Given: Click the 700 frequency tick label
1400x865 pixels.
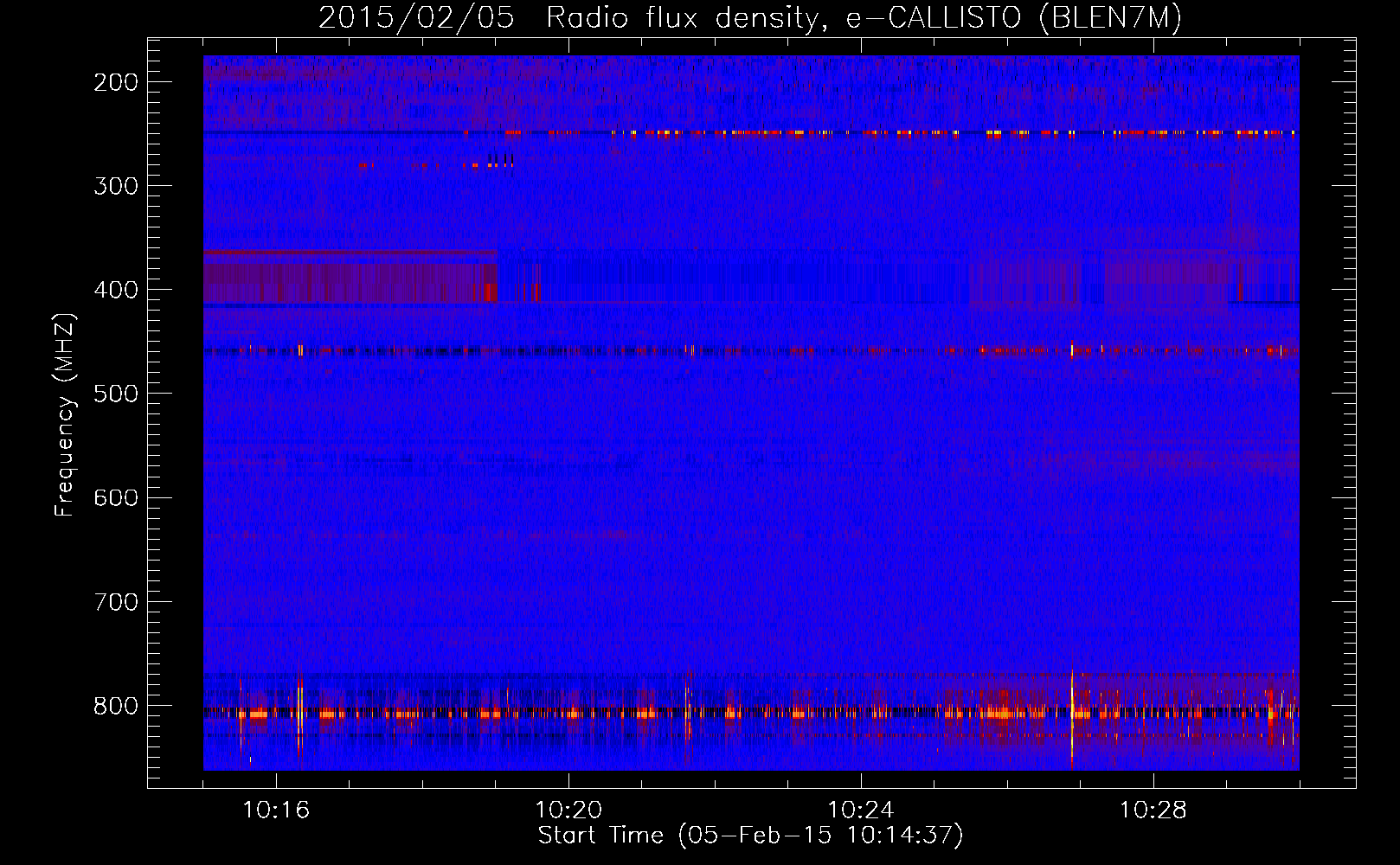Looking at the screenshot, I should (x=116, y=601).
